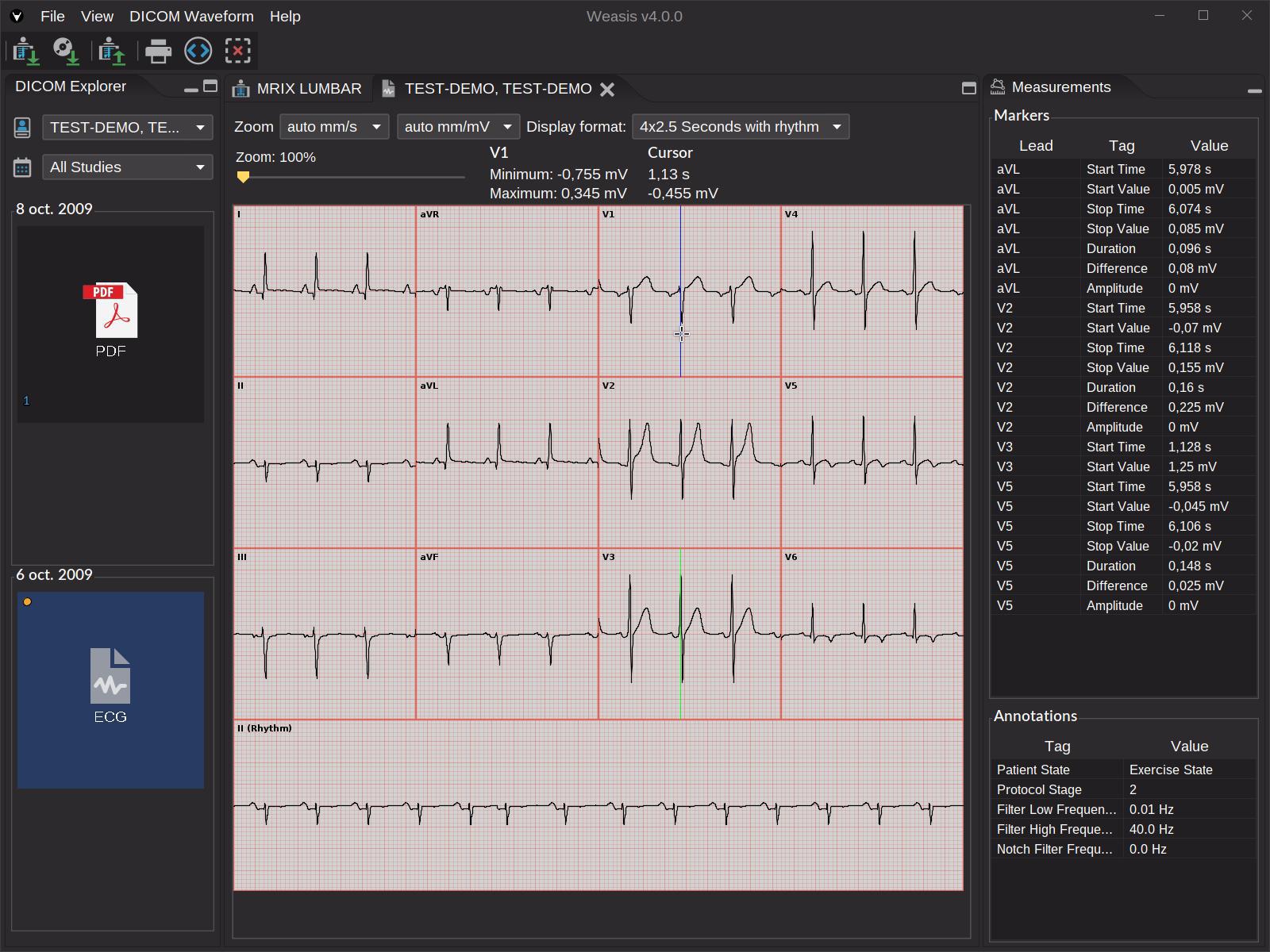Open the Print dialog via printer icon
Screen dimensions: 1270x952
[x=159, y=51]
